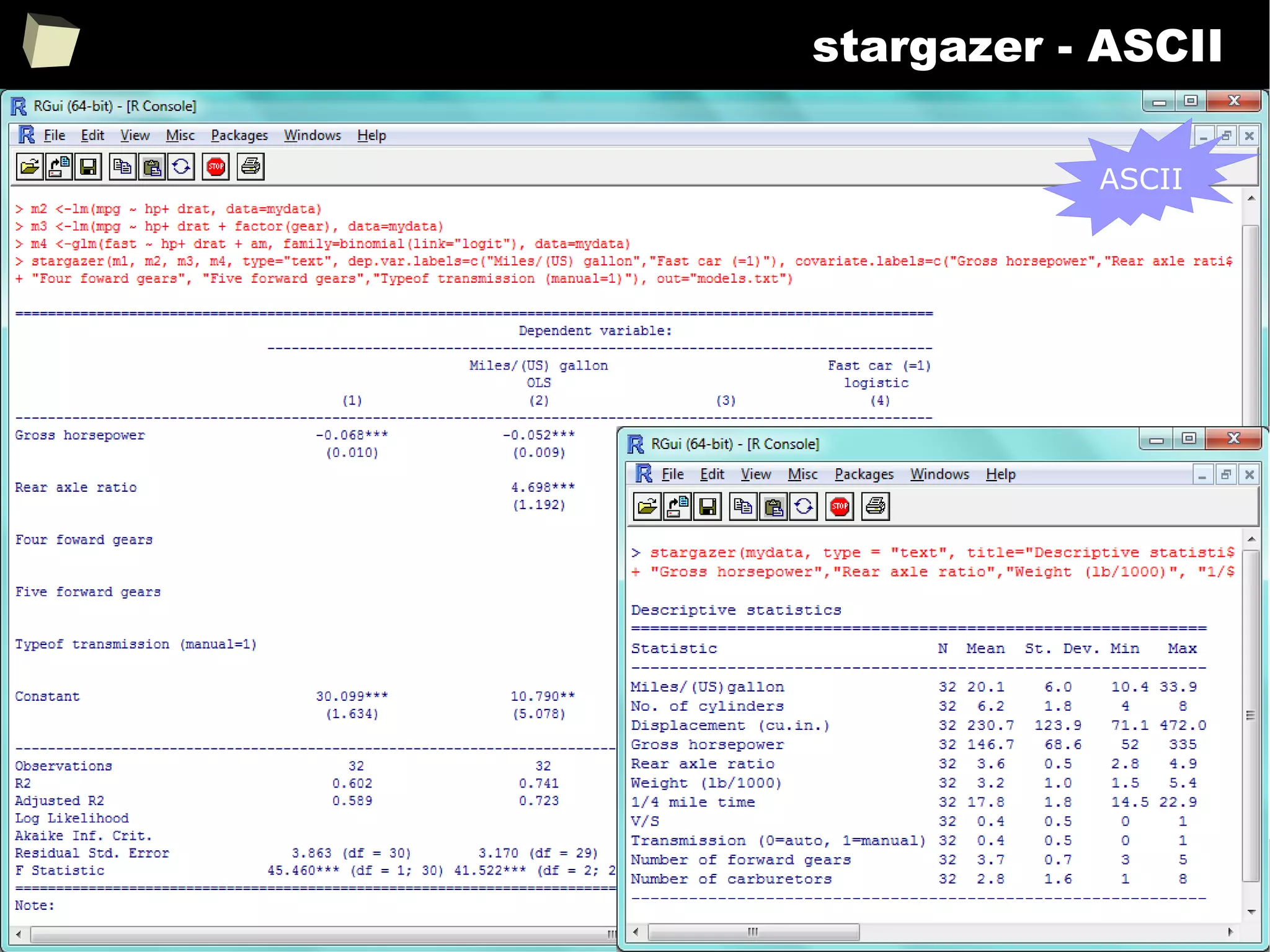Screen dimensions: 1270x952
Task: Close the back RGui window
Action: click(1234, 101)
